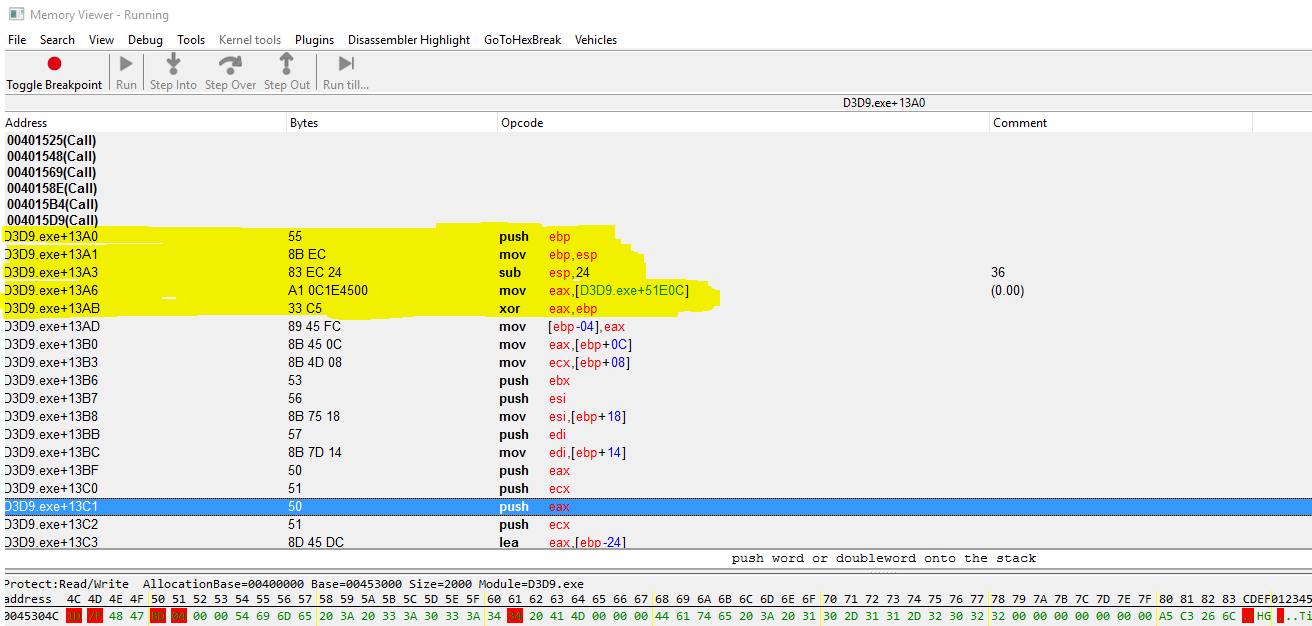Image resolution: width=1312 pixels, height=626 pixels.
Task: Open the File menu
Action: [17, 40]
